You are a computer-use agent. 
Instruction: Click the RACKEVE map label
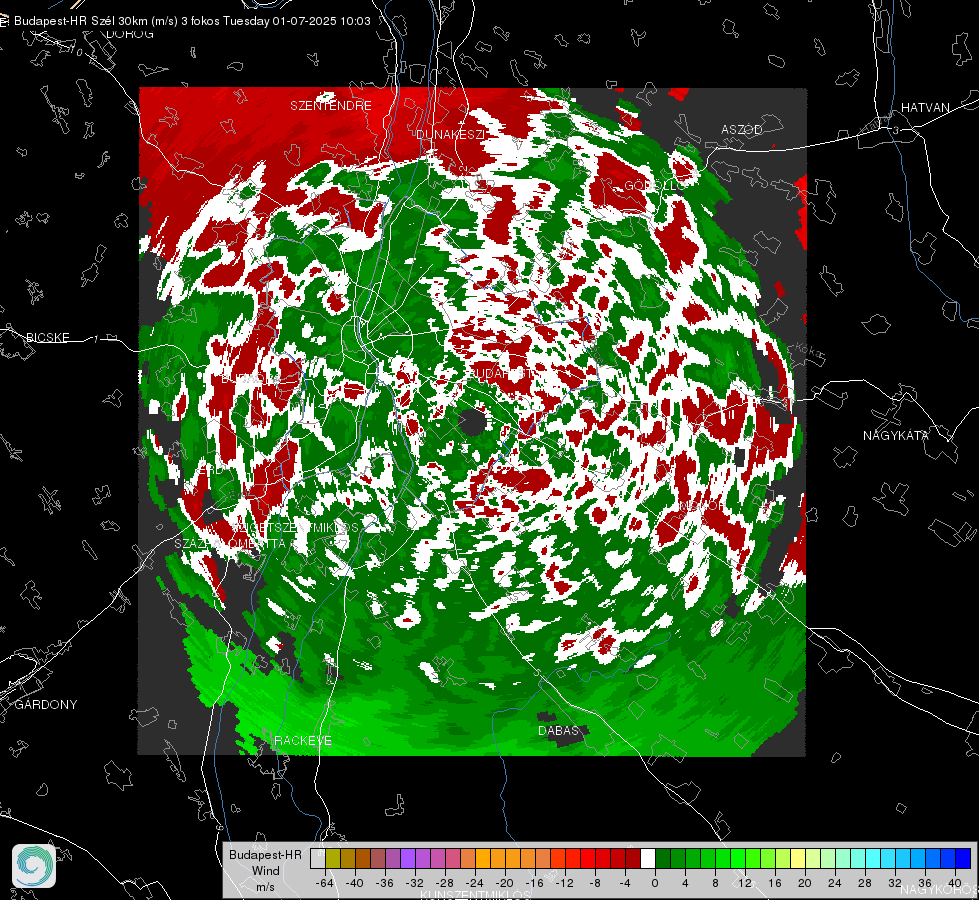tap(303, 740)
